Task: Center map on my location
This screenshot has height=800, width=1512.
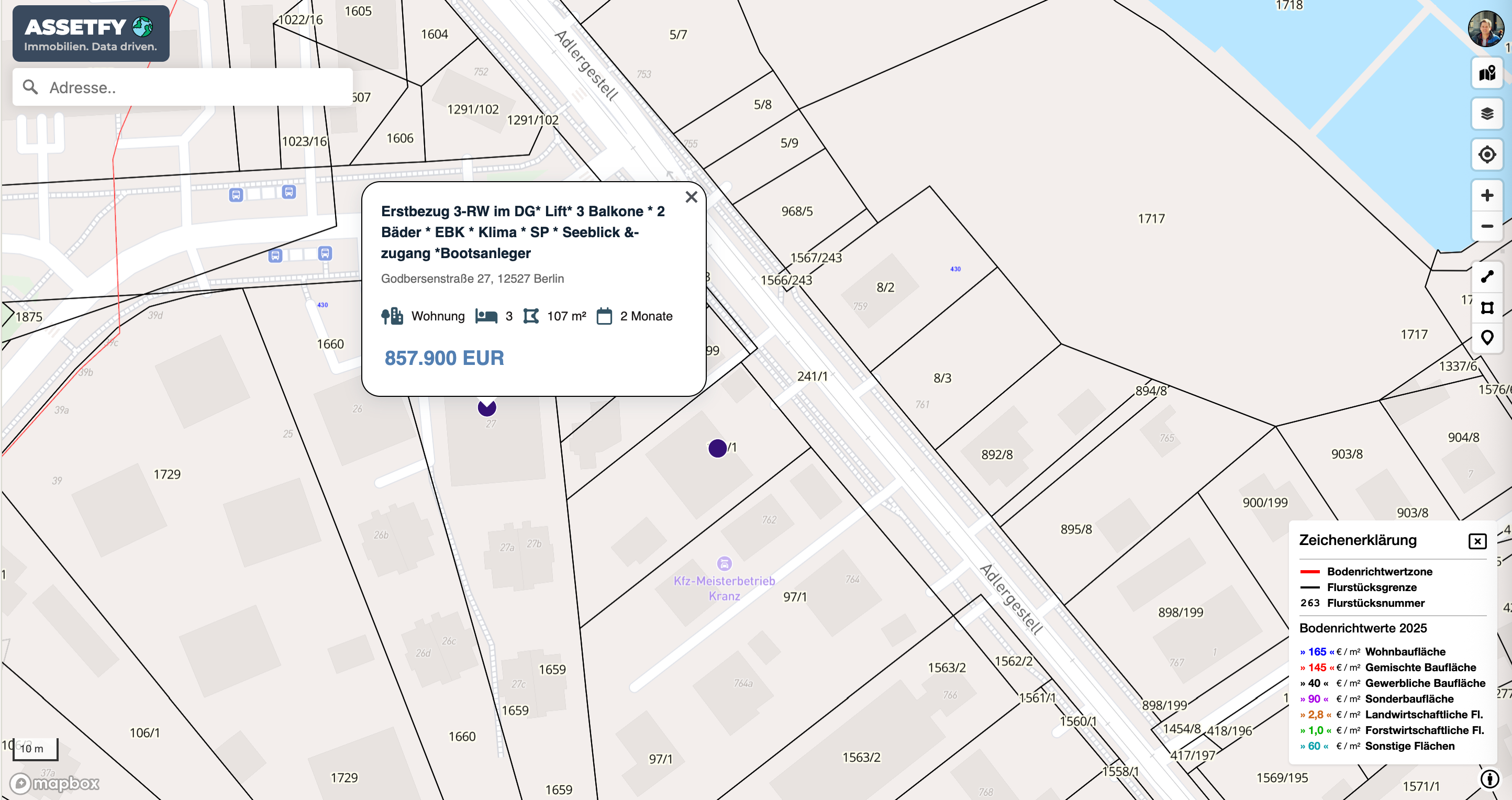Action: coord(1486,154)
